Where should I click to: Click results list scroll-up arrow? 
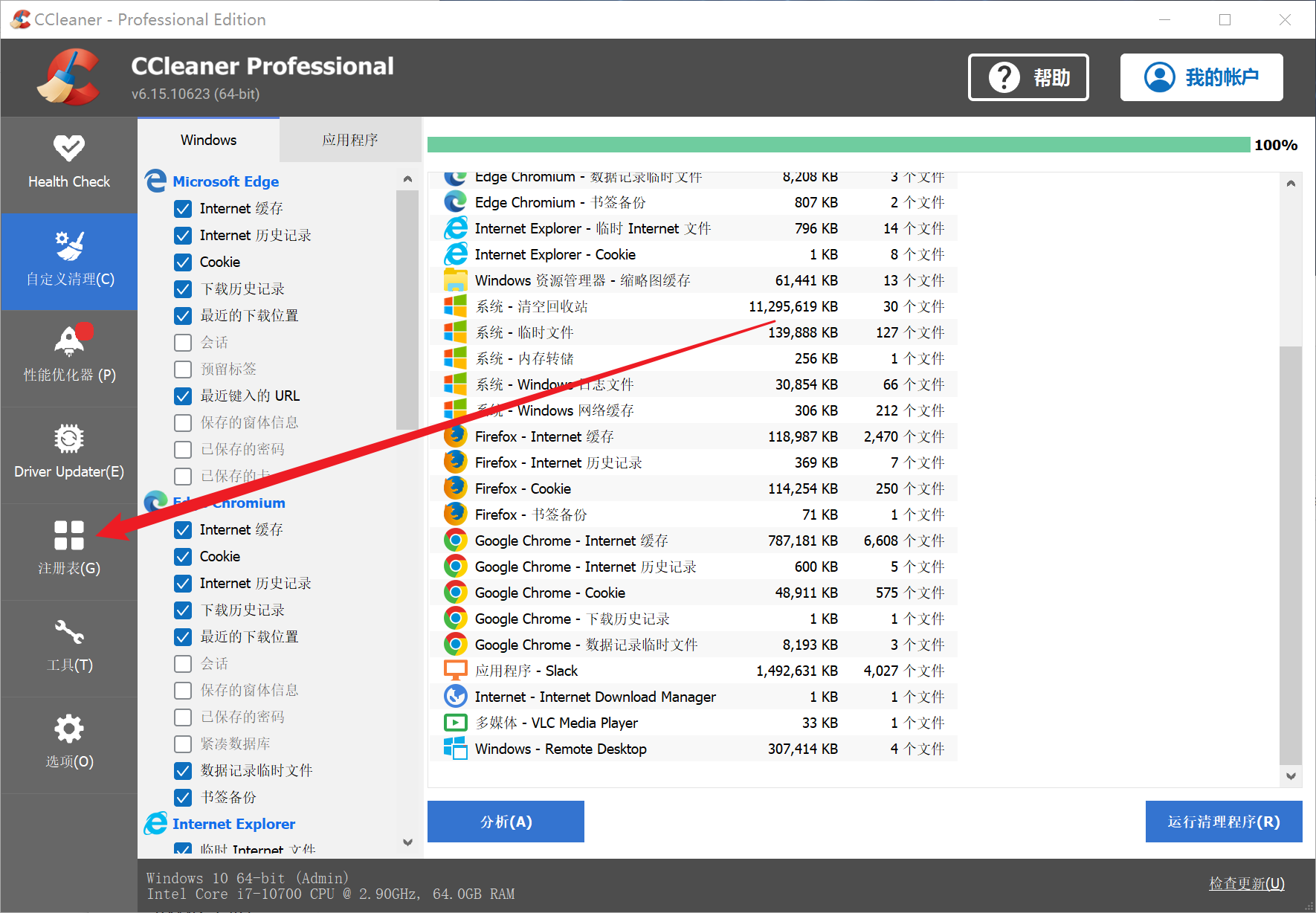click(1291, 183)
